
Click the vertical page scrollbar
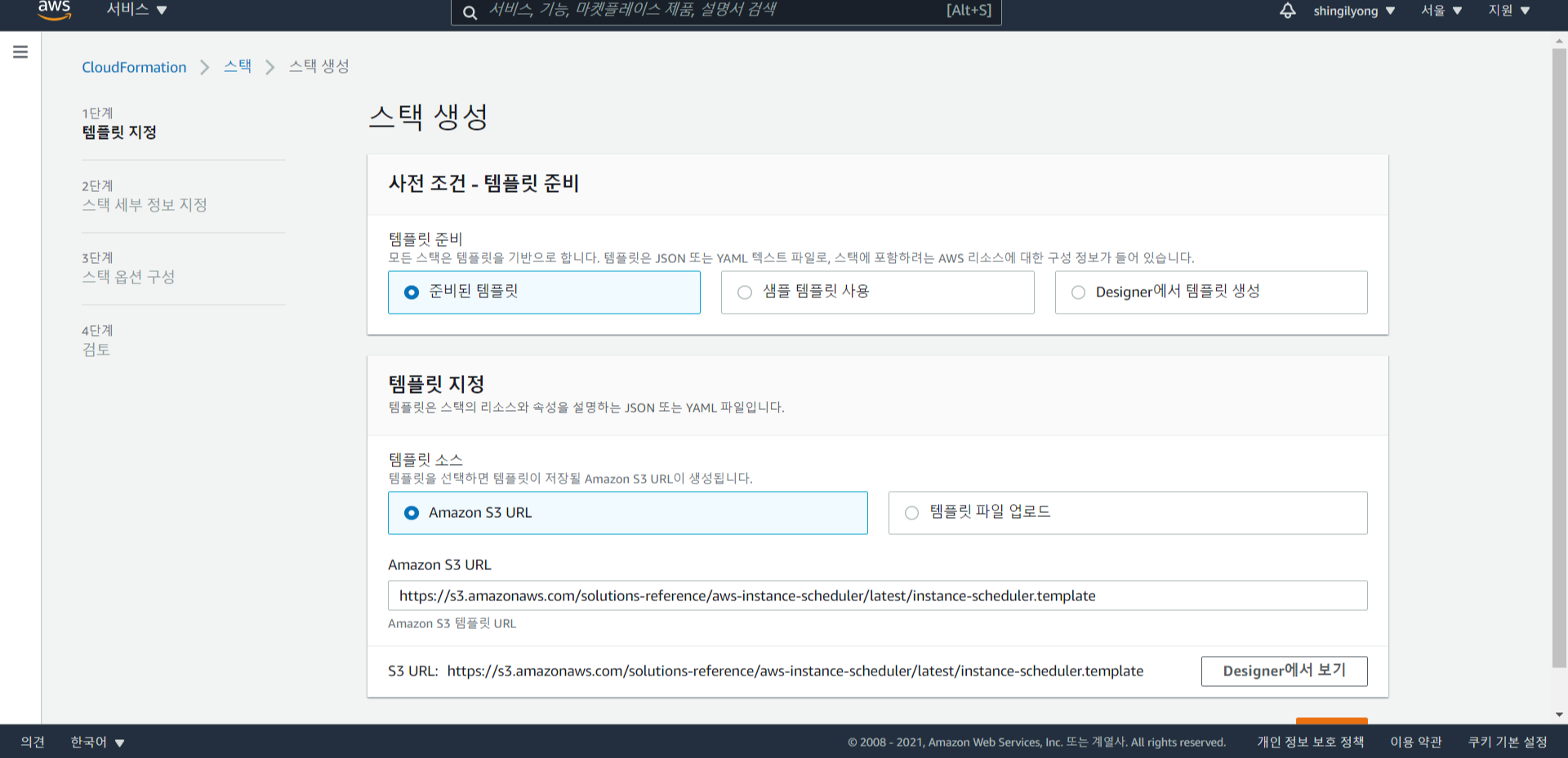(1559, 358)
